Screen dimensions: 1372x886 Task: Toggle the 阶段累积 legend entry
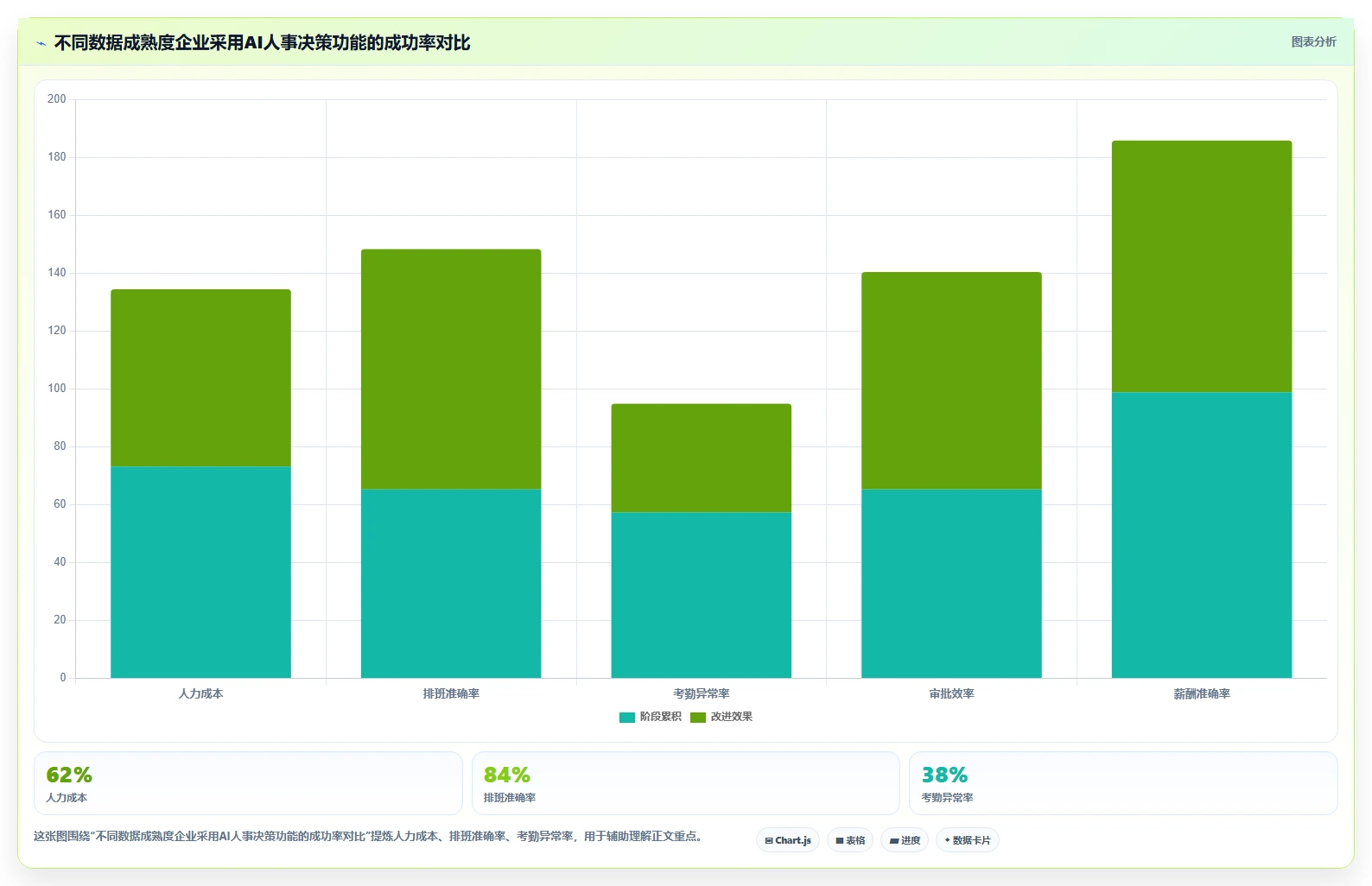coord(651,717)
